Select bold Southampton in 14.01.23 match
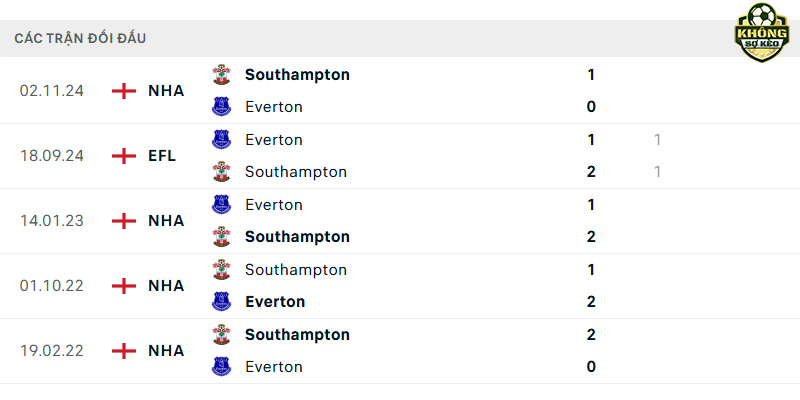Image resolution: width=800 pixels, height=400 pixels. [297, 237]
